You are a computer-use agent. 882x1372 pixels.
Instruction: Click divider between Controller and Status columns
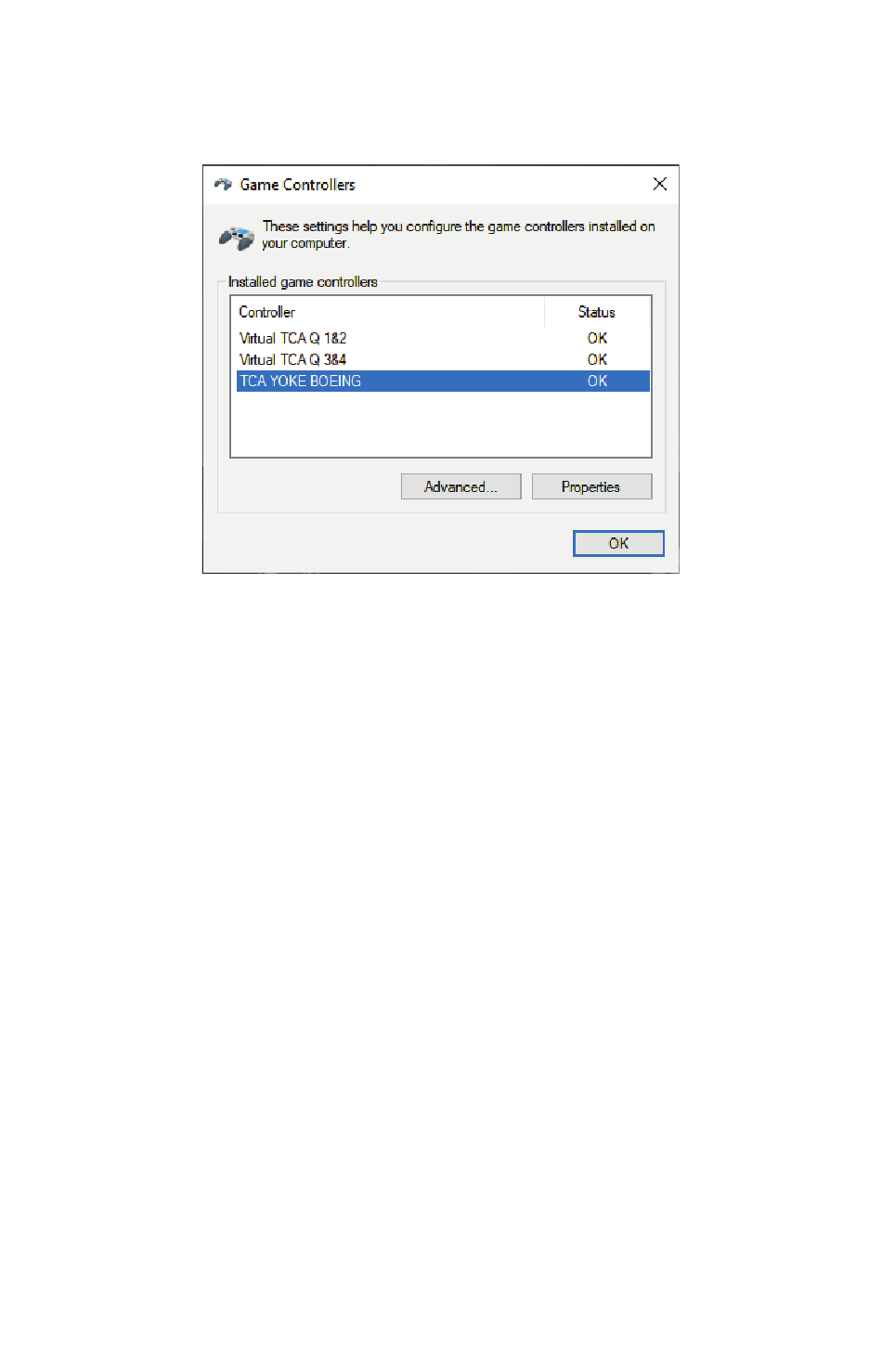pos(545,312)
